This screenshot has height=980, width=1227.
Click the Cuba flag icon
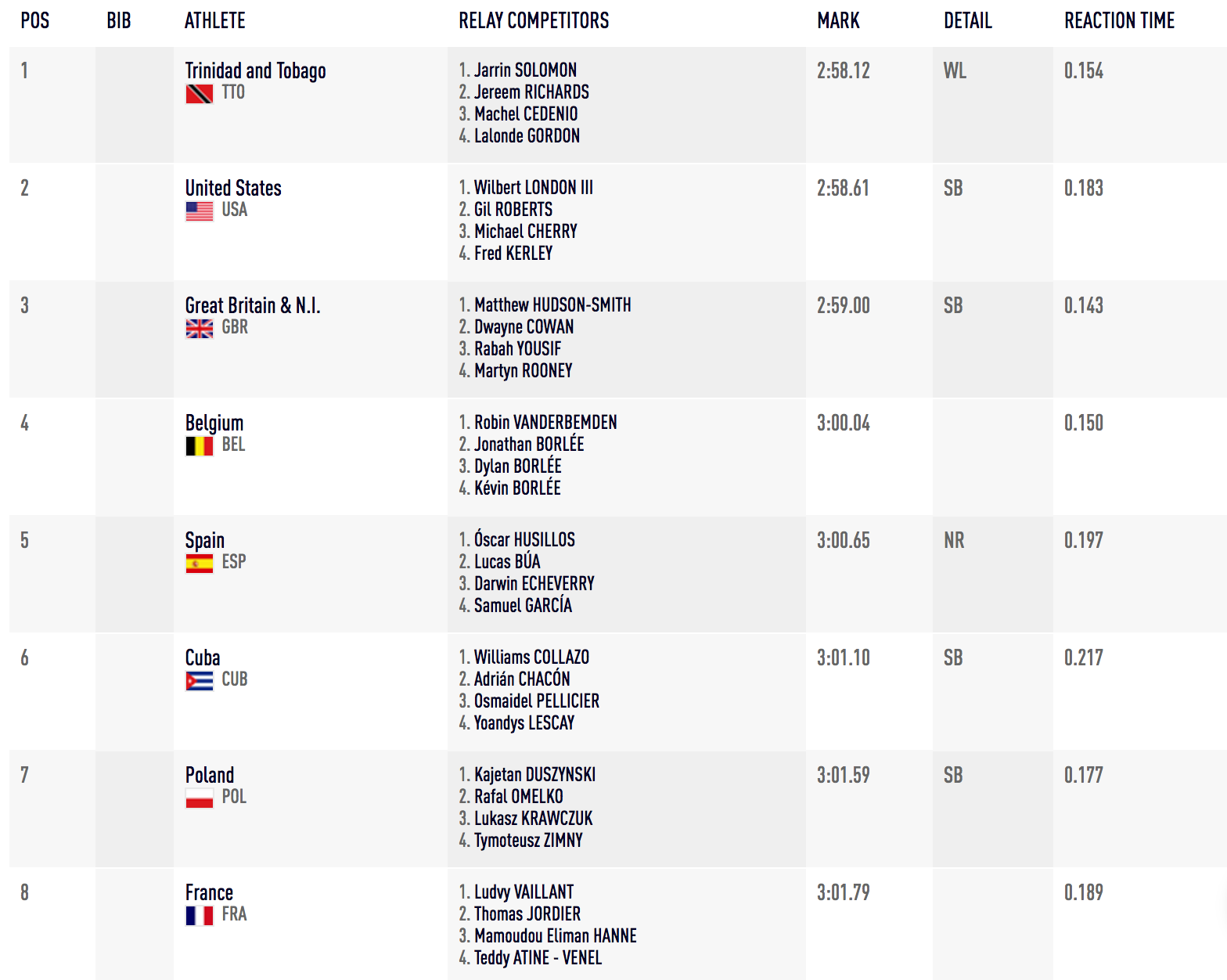[199, 681]
